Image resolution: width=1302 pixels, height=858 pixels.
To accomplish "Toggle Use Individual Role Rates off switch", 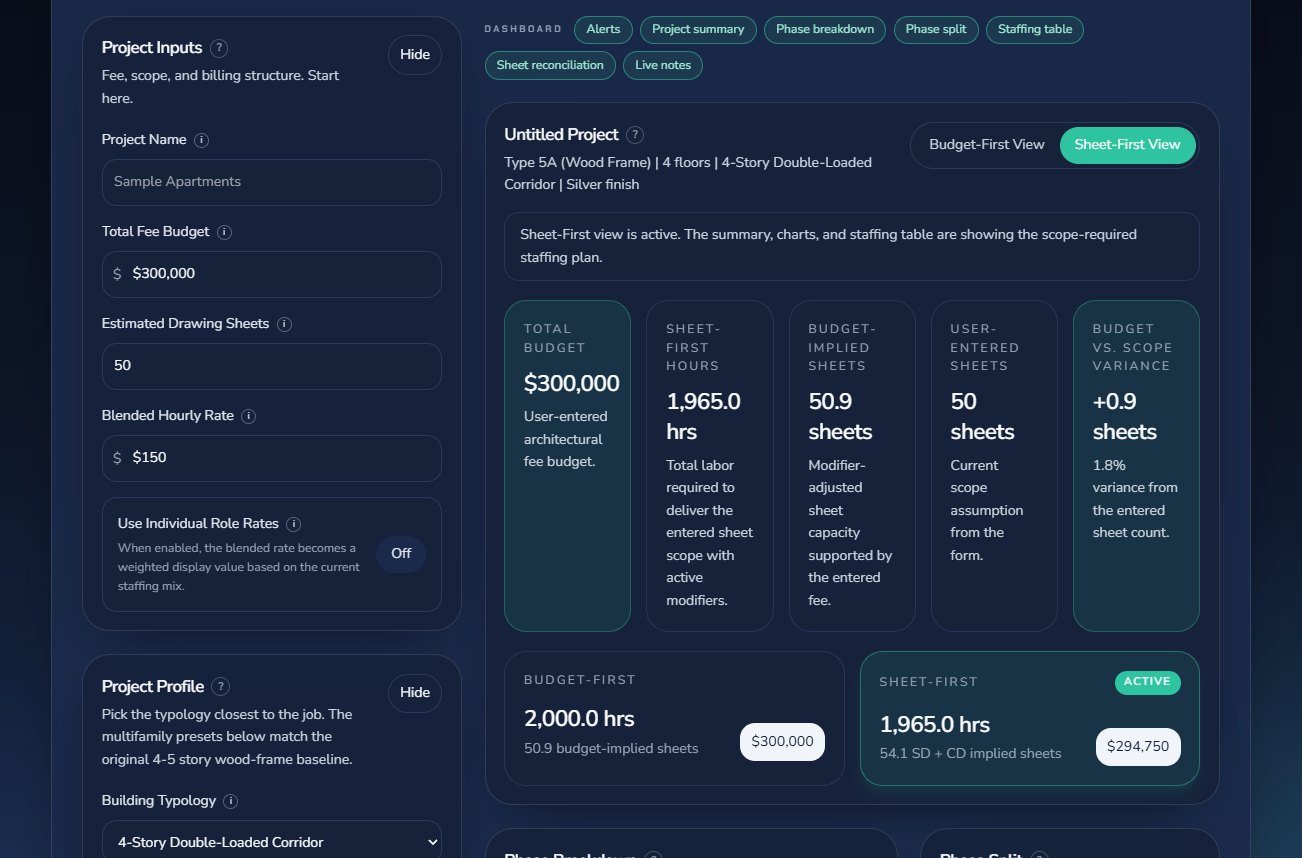I will click(x=401, y=554).
